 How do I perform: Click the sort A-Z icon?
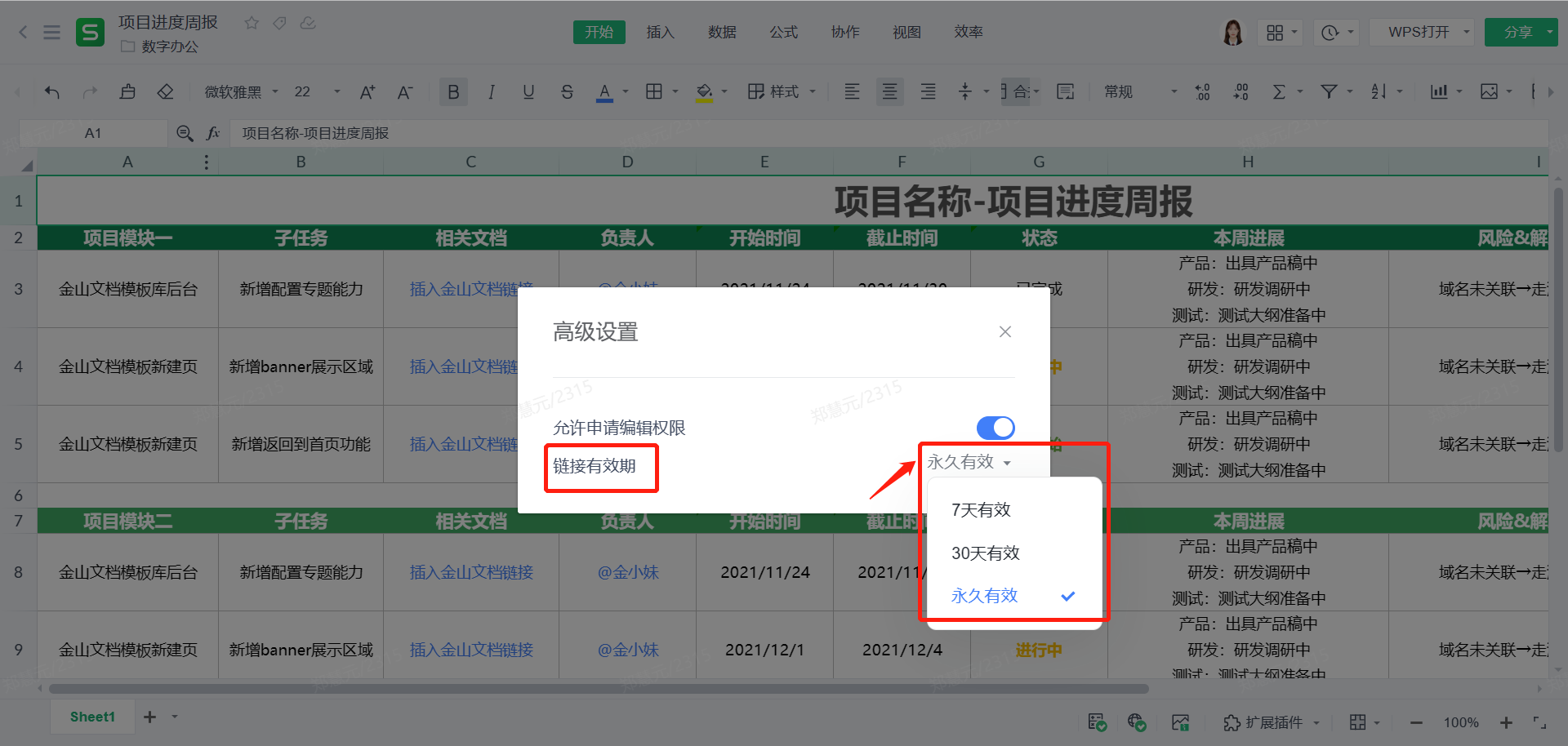click(x=1379, y=91)
